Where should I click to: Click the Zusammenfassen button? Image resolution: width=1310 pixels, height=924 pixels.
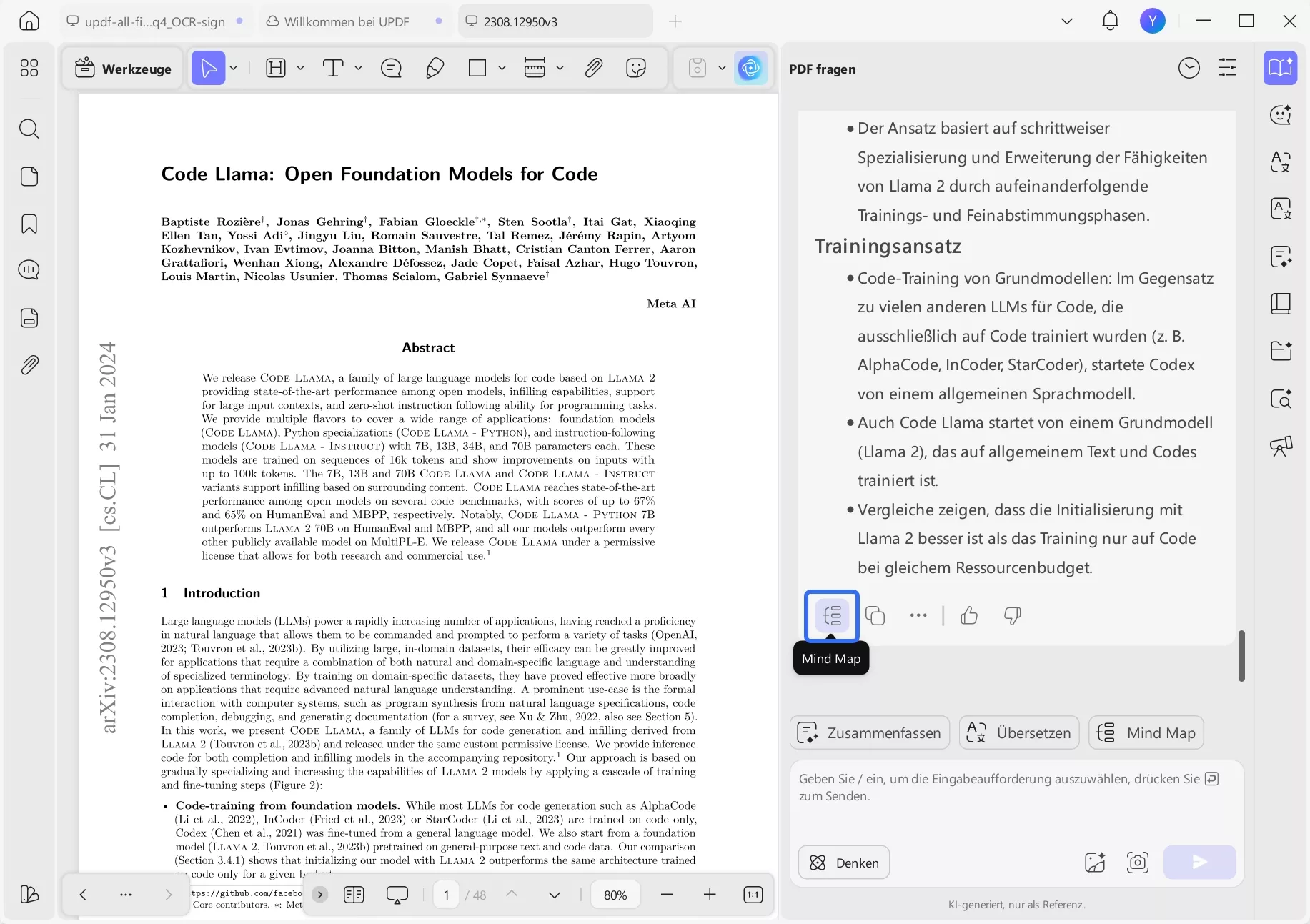[x=870, y=732]
